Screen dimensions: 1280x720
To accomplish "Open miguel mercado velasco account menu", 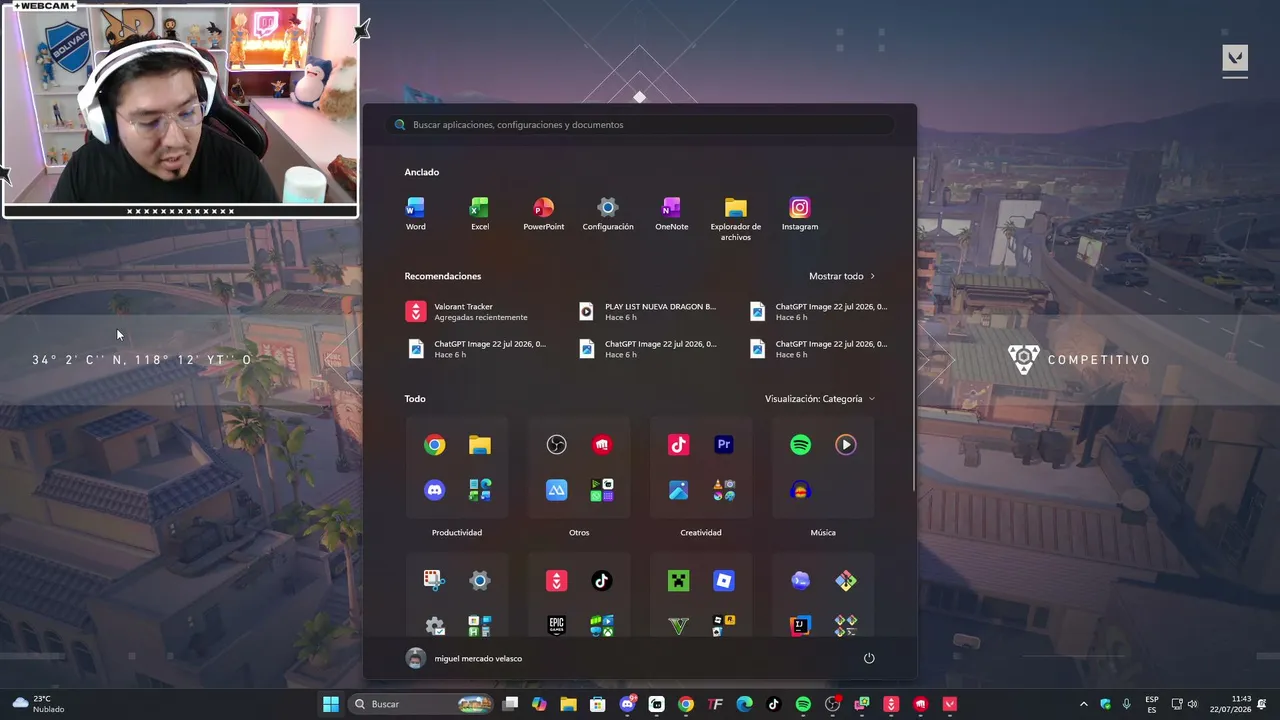I will pyautogui.click(x=464, y=658).
